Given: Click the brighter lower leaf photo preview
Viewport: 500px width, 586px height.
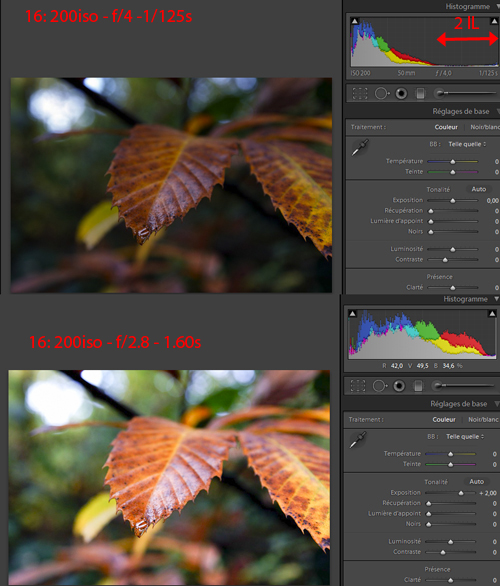Looking at the screenshot, I should [169, 478].
